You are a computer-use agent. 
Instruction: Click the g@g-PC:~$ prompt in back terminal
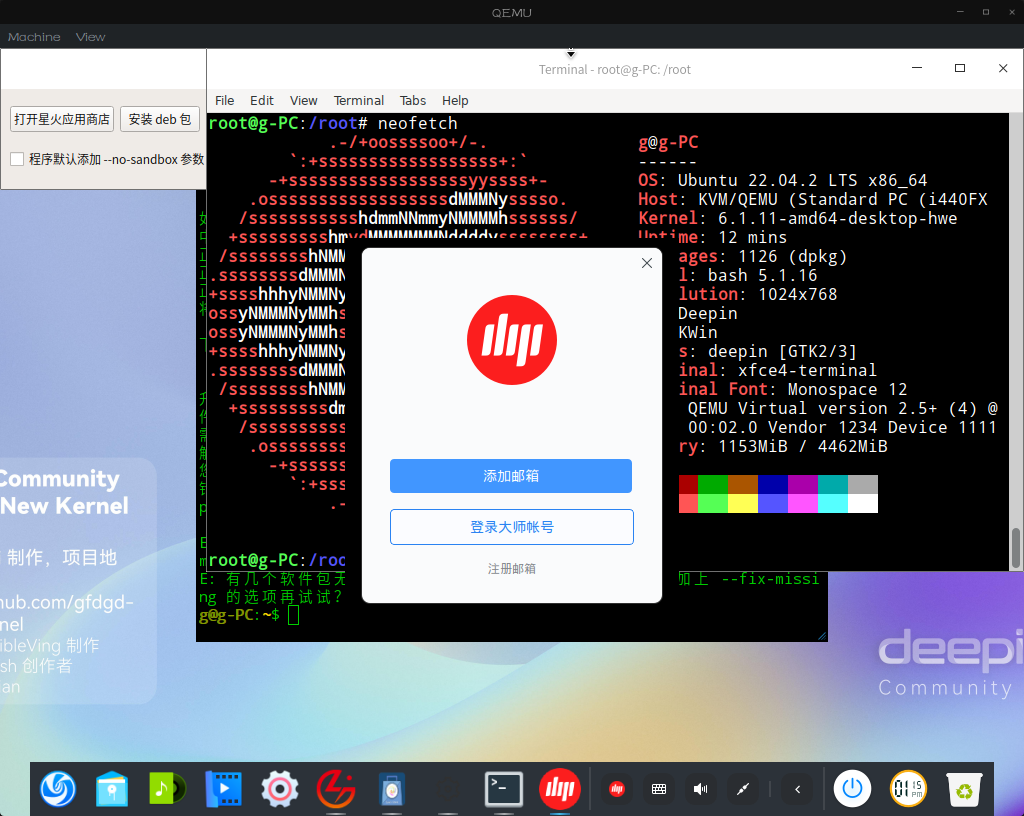239,615
